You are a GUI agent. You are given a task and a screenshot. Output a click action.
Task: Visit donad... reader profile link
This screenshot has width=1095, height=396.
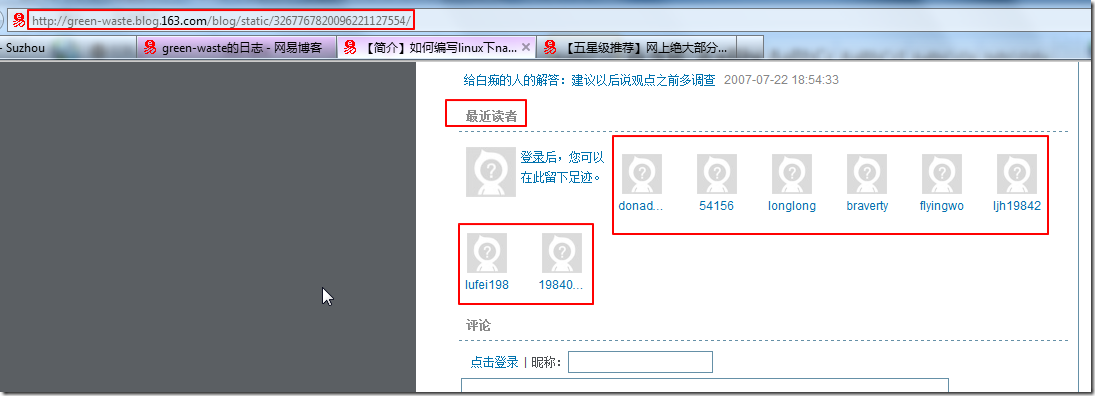[640, 206]
